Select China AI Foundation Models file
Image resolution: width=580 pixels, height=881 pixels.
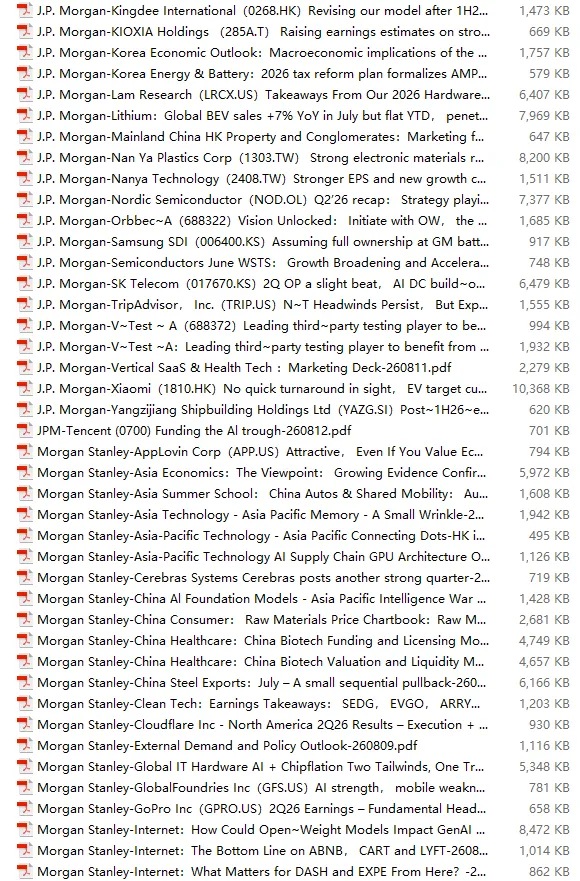pos(262,599)
